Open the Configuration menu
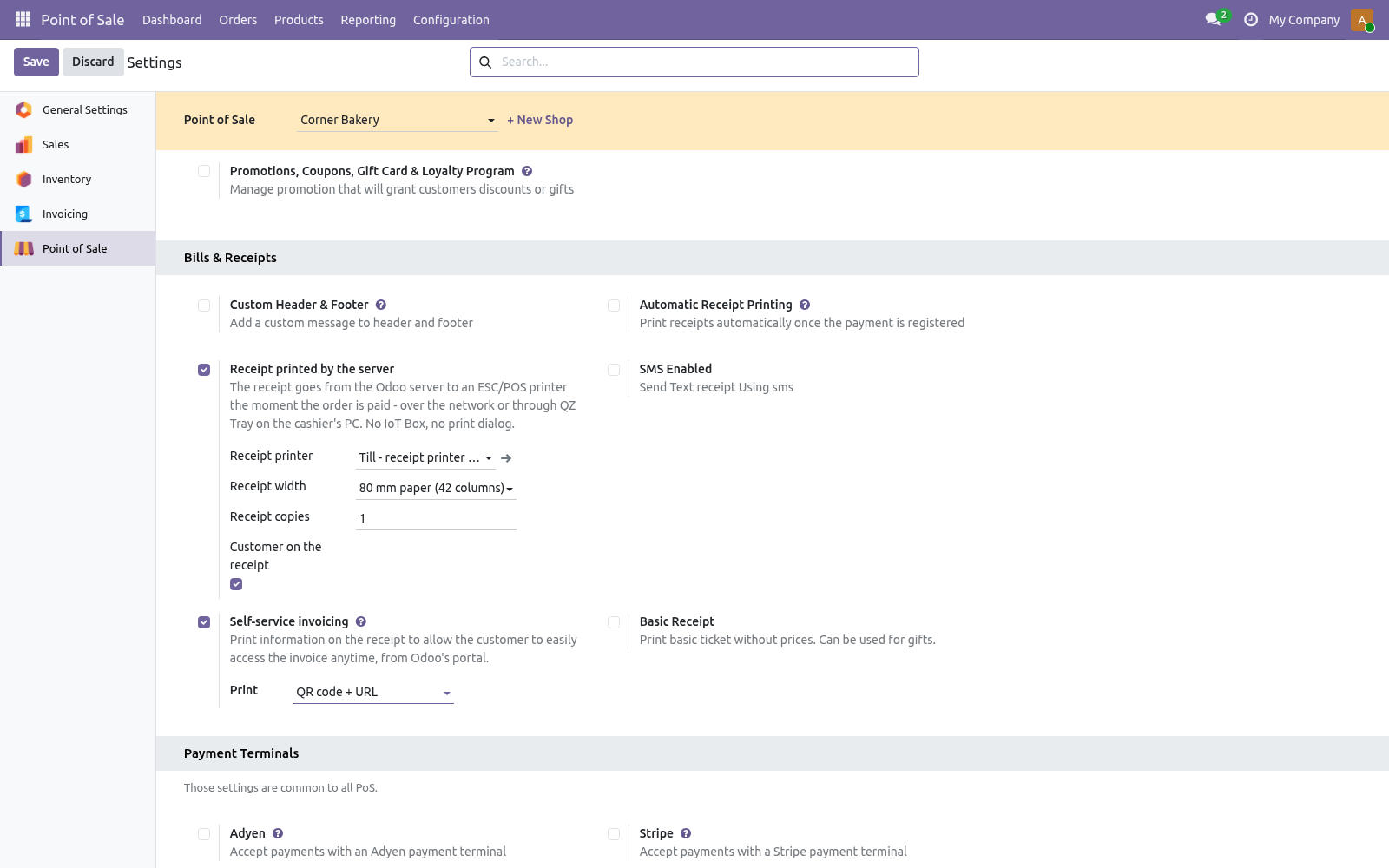1389x868 pixels. tap(451, 19)
